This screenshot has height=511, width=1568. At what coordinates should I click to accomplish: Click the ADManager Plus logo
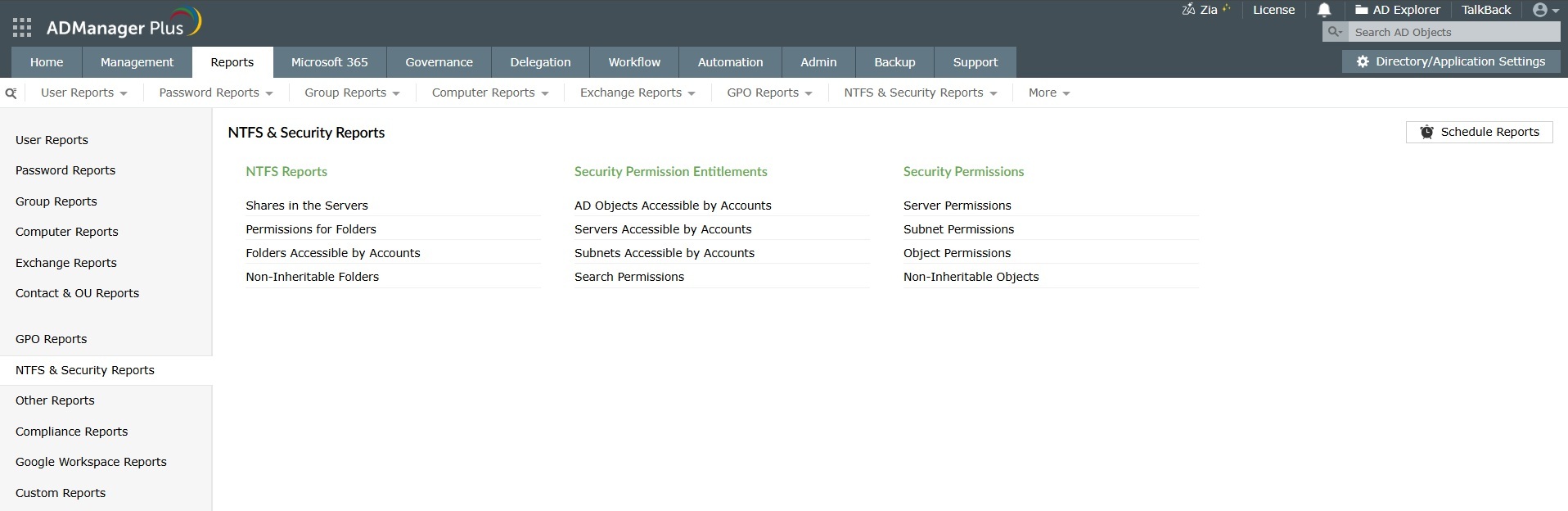click(x=124, y=24)
